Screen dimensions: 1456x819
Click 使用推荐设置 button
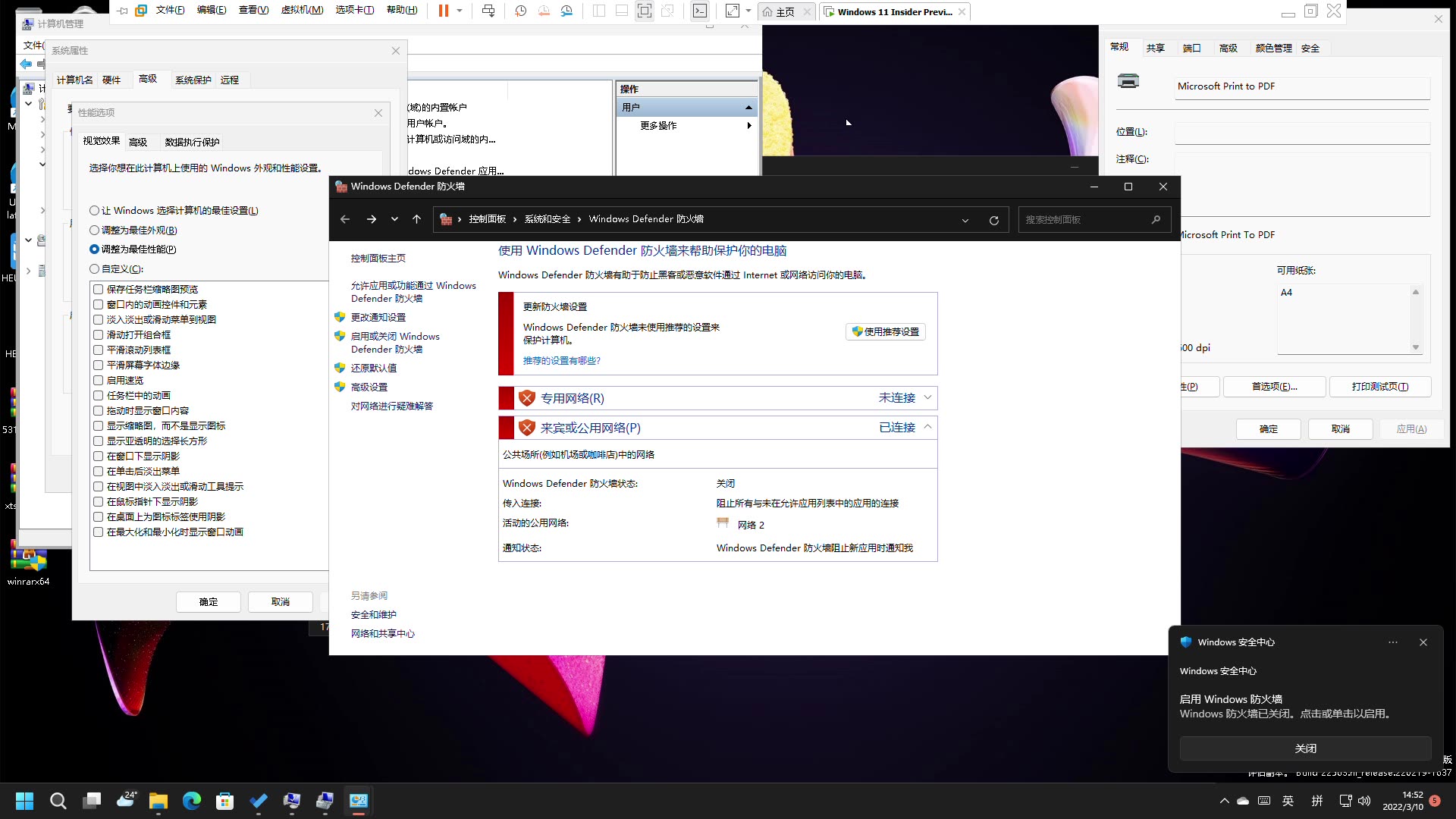885,332
